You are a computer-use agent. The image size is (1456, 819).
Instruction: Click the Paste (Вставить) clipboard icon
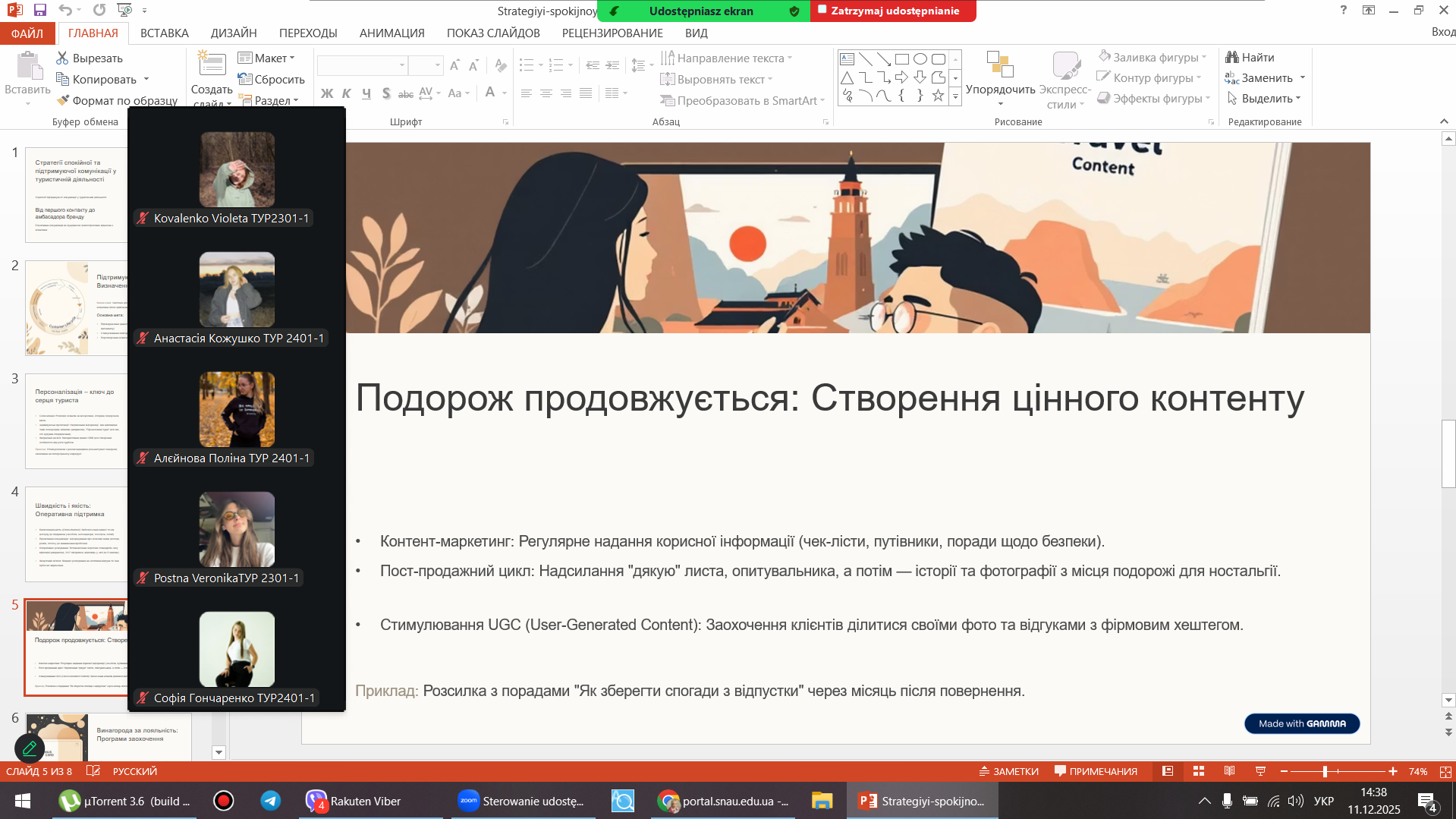click(x=28, y=67)
